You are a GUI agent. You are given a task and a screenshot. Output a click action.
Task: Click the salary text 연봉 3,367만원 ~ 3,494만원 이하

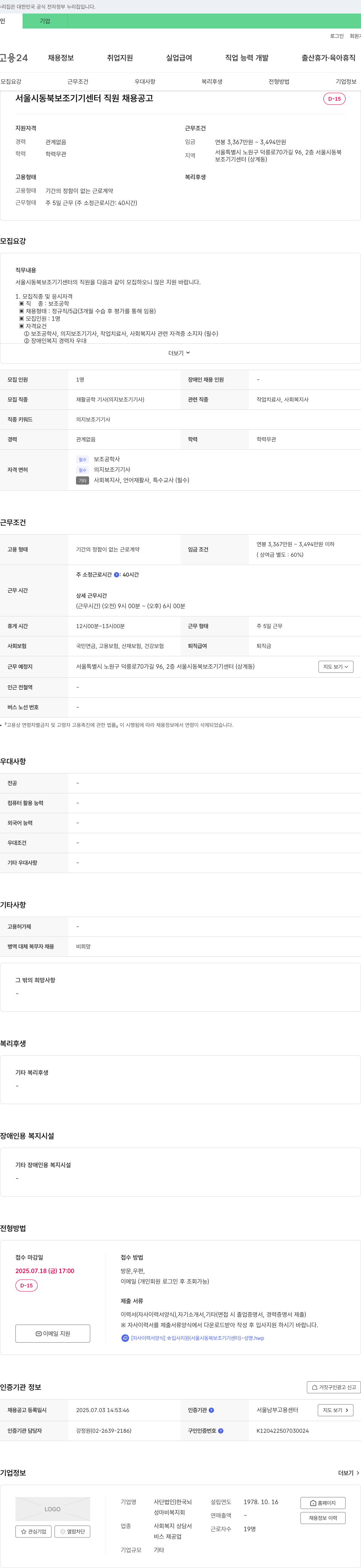(x=295, y=544)
